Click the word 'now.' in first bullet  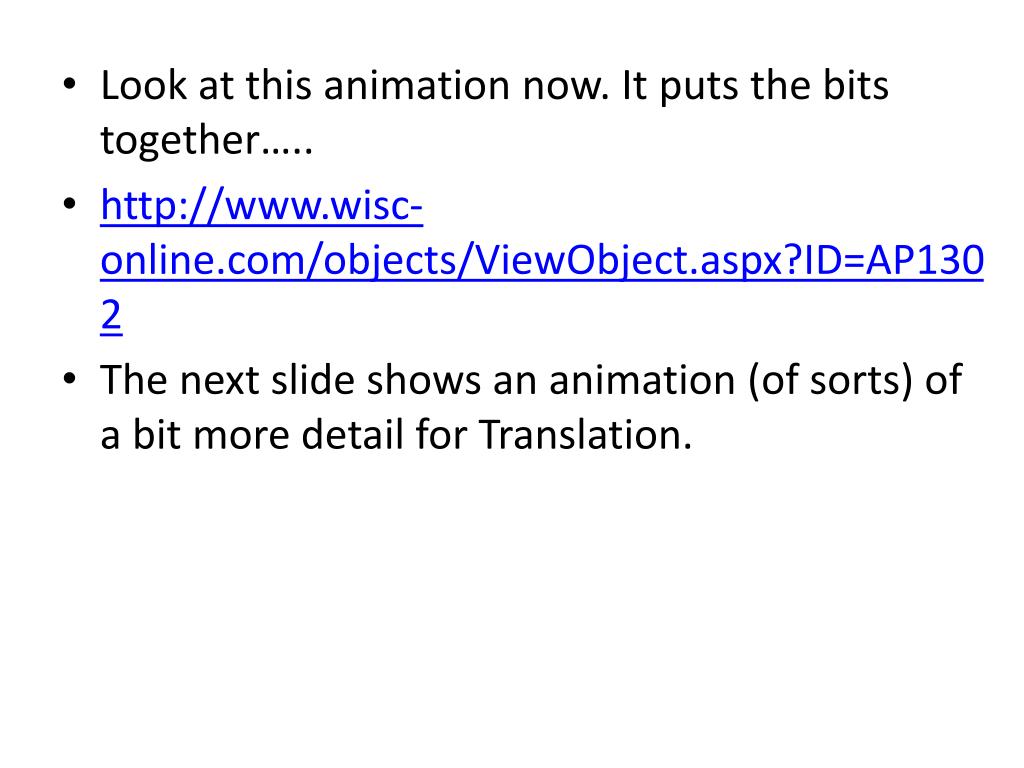[x=566, y=86]
